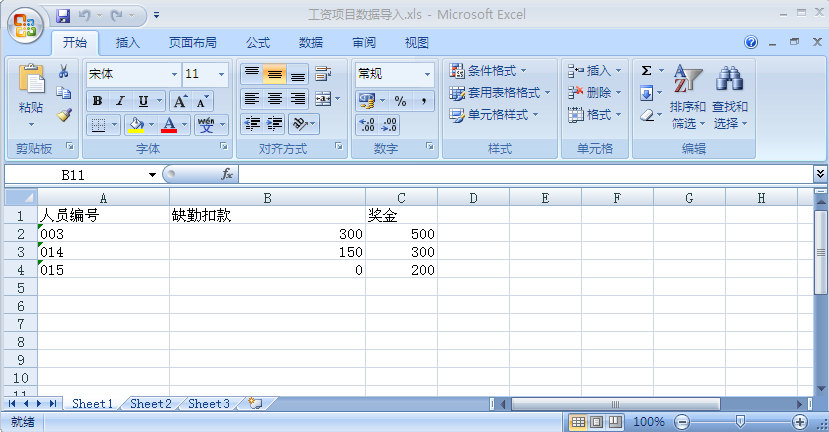
Task: Redo the last action
Action: click(x=117, y=15)
